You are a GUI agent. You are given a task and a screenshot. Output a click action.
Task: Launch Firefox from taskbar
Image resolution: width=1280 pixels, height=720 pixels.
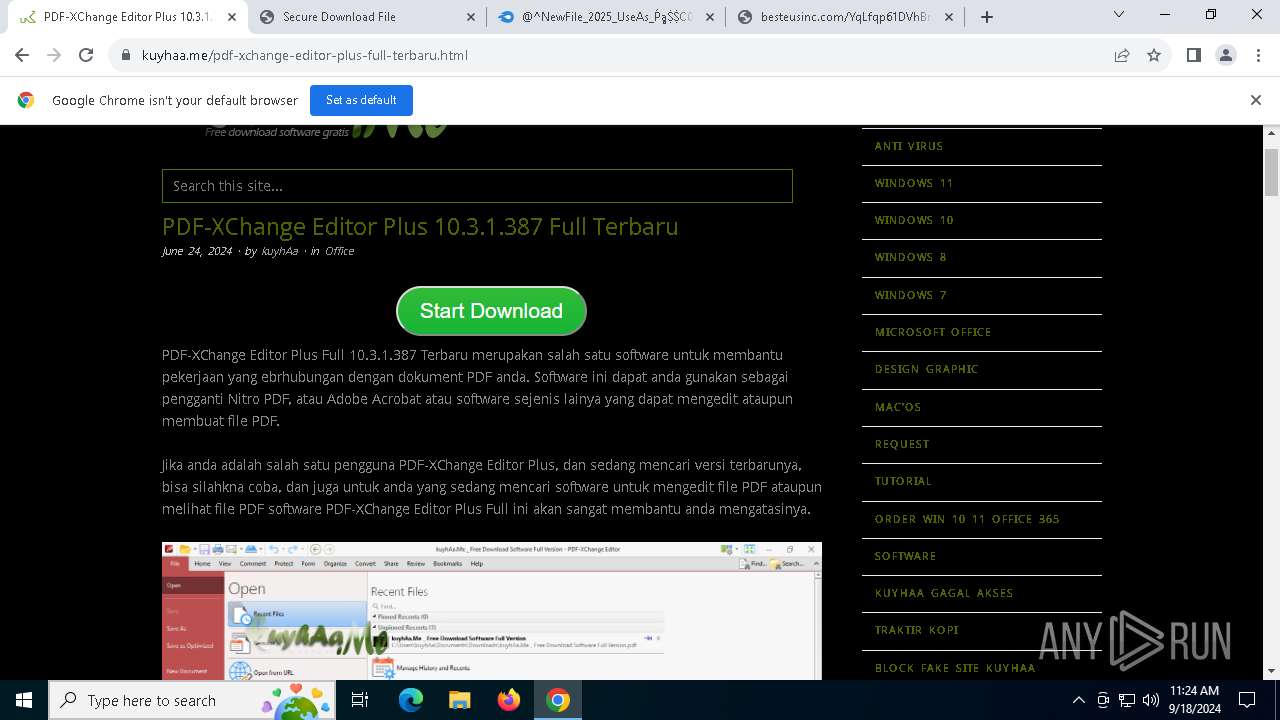tap(509, 700)
